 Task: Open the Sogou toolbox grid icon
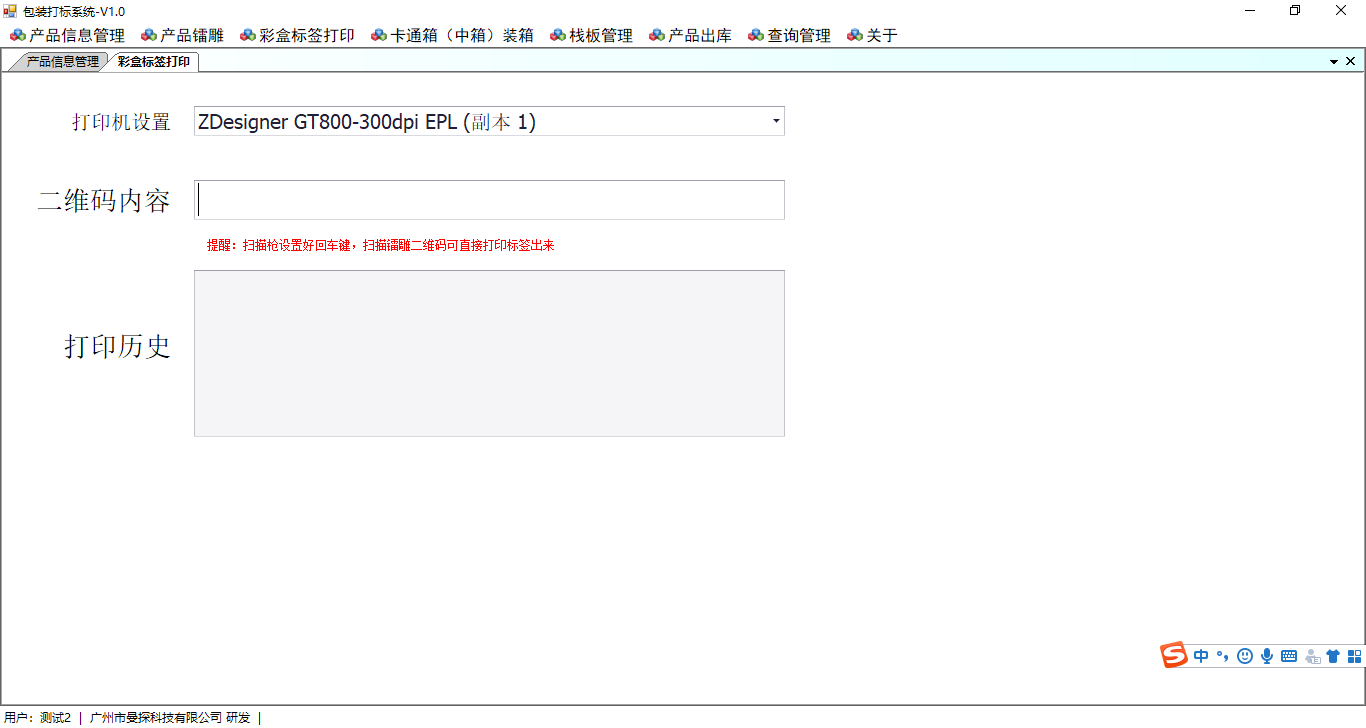1355,656
